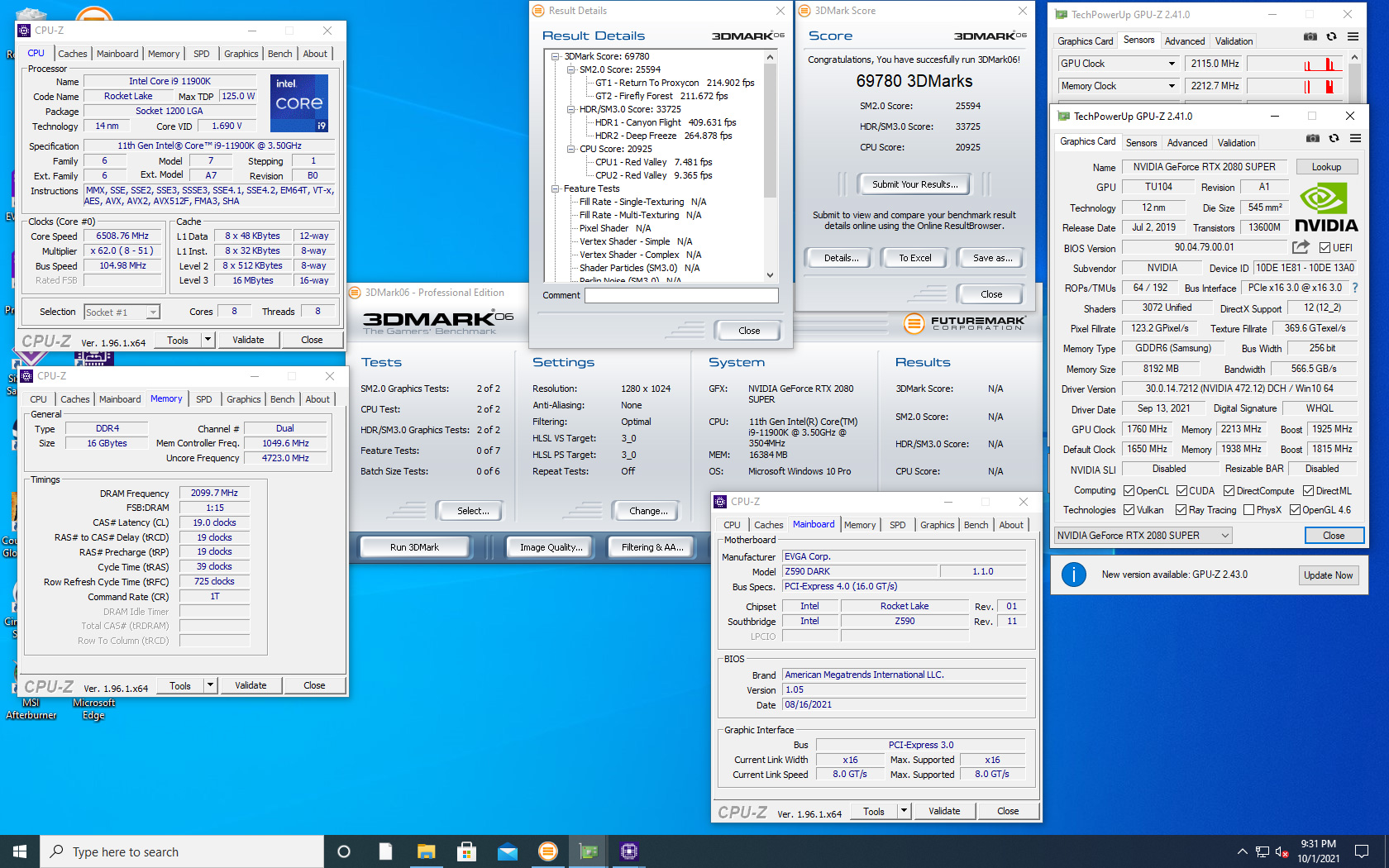Image resolution: width=1389 pixels, height=868 pixels.
Task: Switch to SPD tab in Memory CPU-Z window
Action: [x=204, y=399]
